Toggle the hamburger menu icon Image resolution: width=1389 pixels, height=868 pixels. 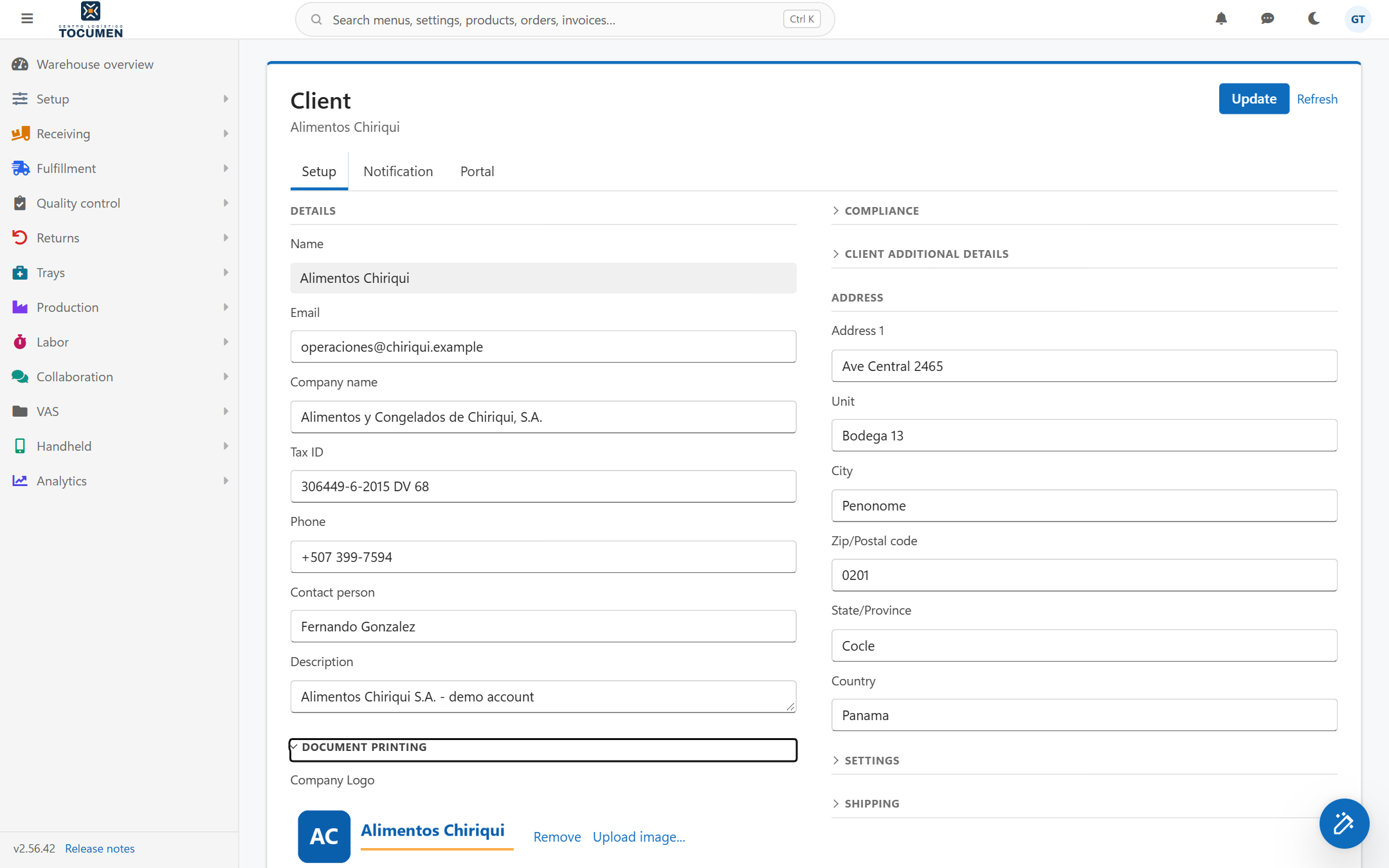point(27,19)
